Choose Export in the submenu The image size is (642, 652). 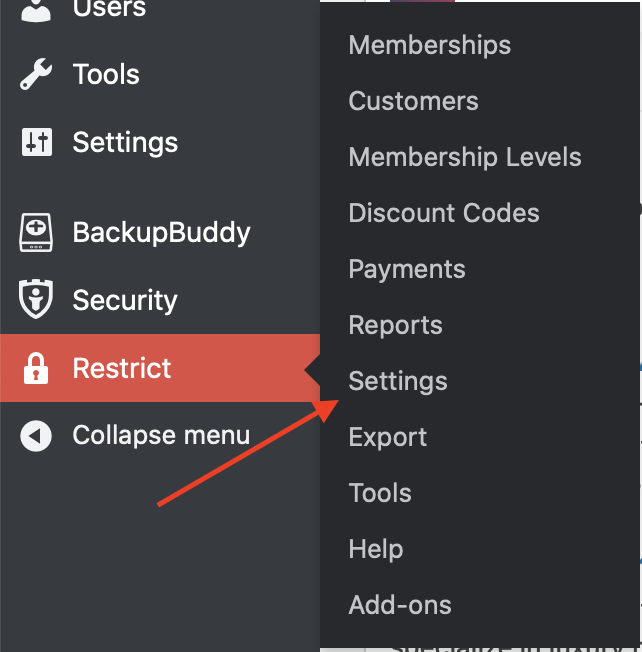pyautogui.click(x=388, y=437)
